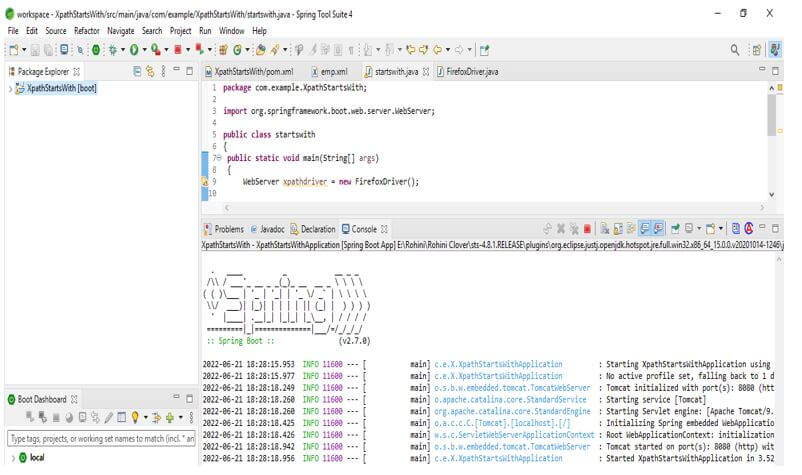Image resolution: width=802 pixels, height=475 pixels.
Task: Click the Pin Console icon
Action: (x=675, y=229)
